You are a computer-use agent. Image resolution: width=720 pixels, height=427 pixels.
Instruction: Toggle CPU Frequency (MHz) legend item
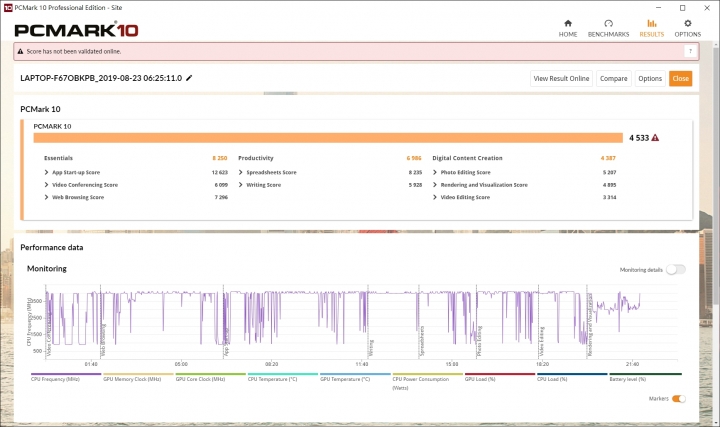[x=66, y=377]
